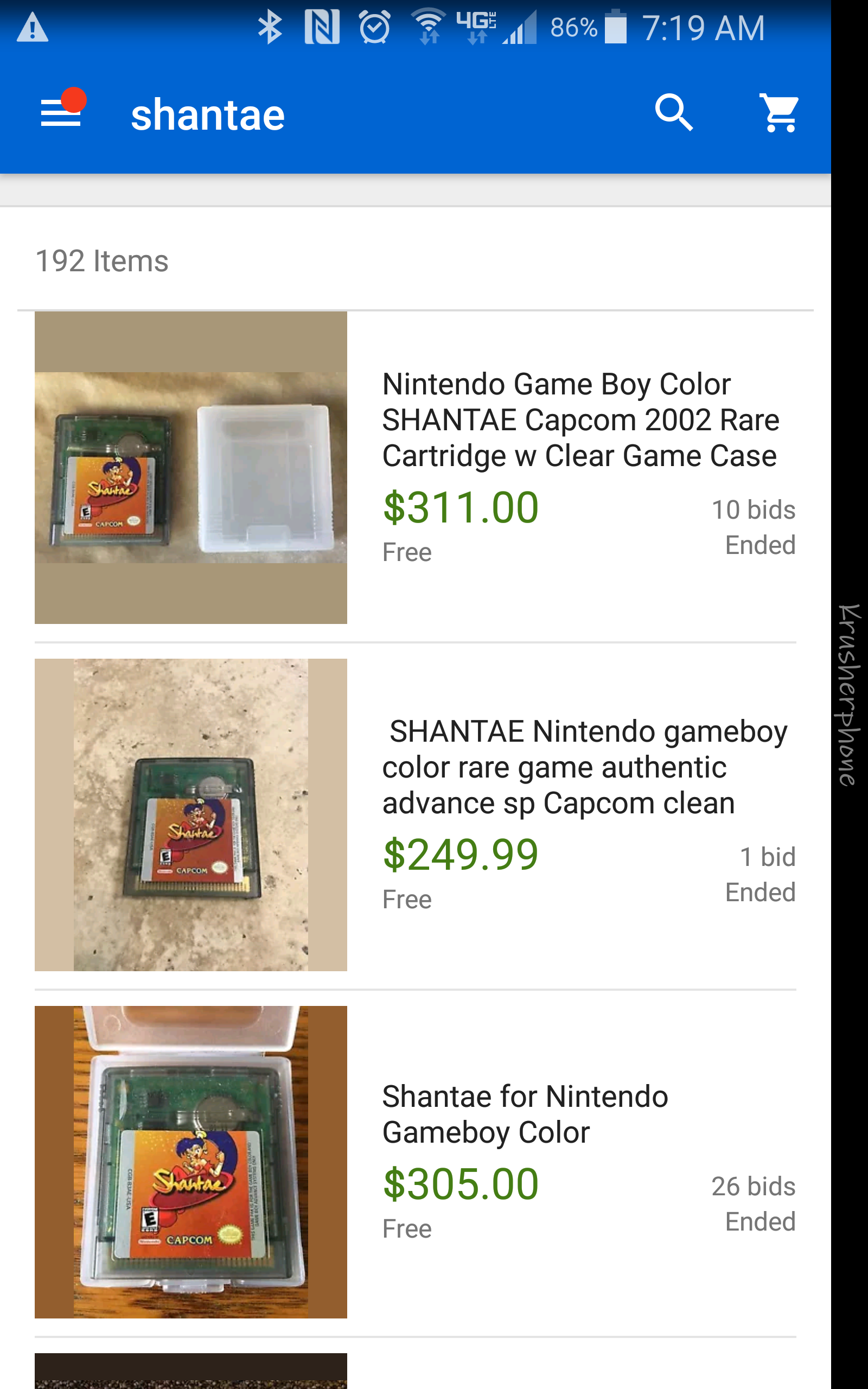This screenshot has height=1389, width=868.
Task: Tap the 26 bids label
Action: coord(752,1187)
